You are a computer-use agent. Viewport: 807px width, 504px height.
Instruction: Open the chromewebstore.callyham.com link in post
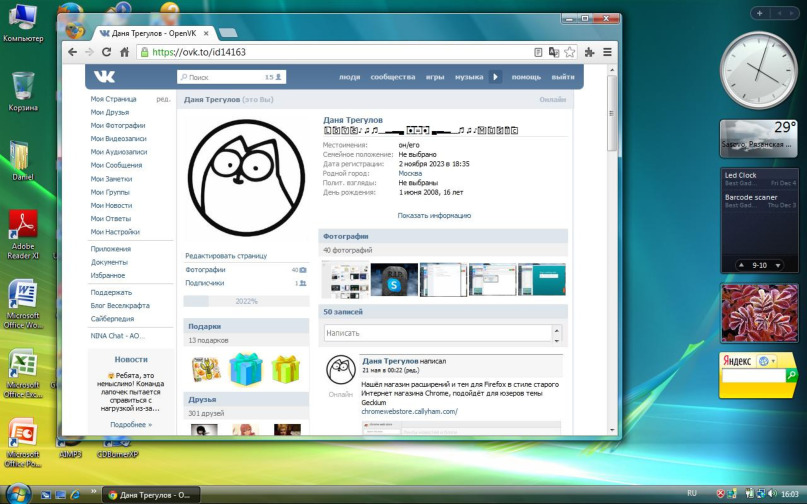coord(409,411)
